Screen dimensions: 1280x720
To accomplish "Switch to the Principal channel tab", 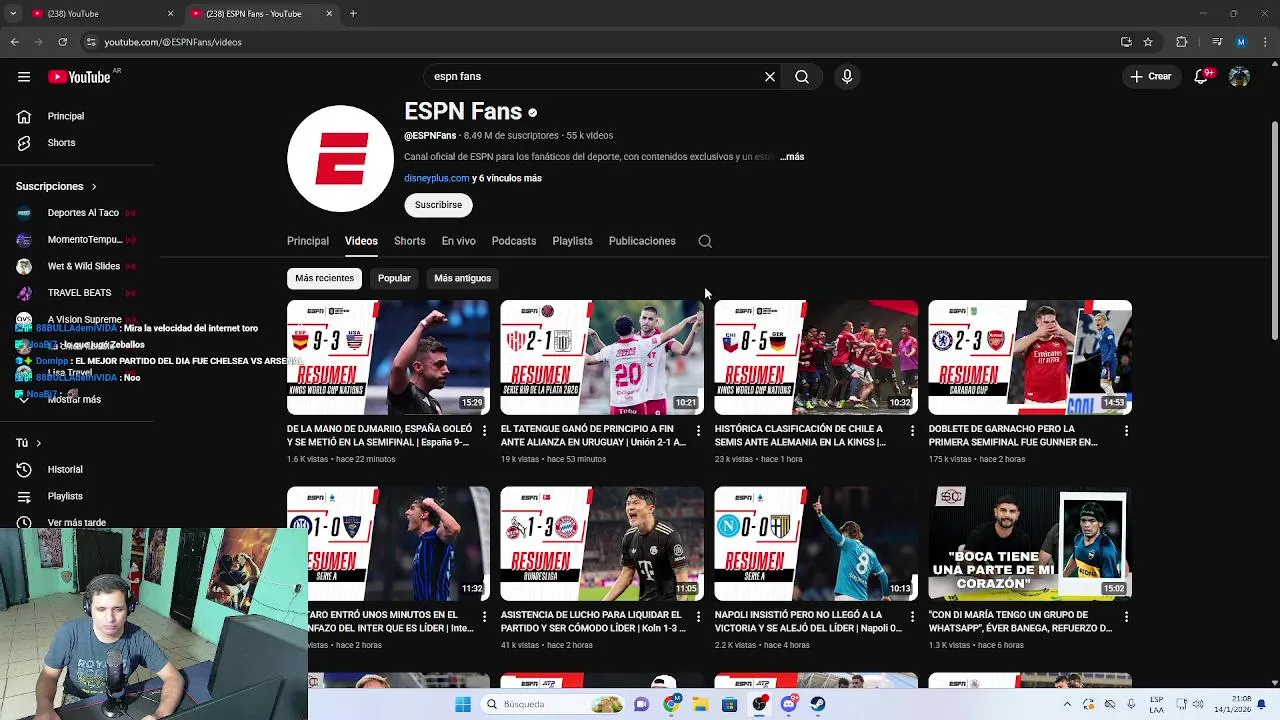I will click(308, 241).
